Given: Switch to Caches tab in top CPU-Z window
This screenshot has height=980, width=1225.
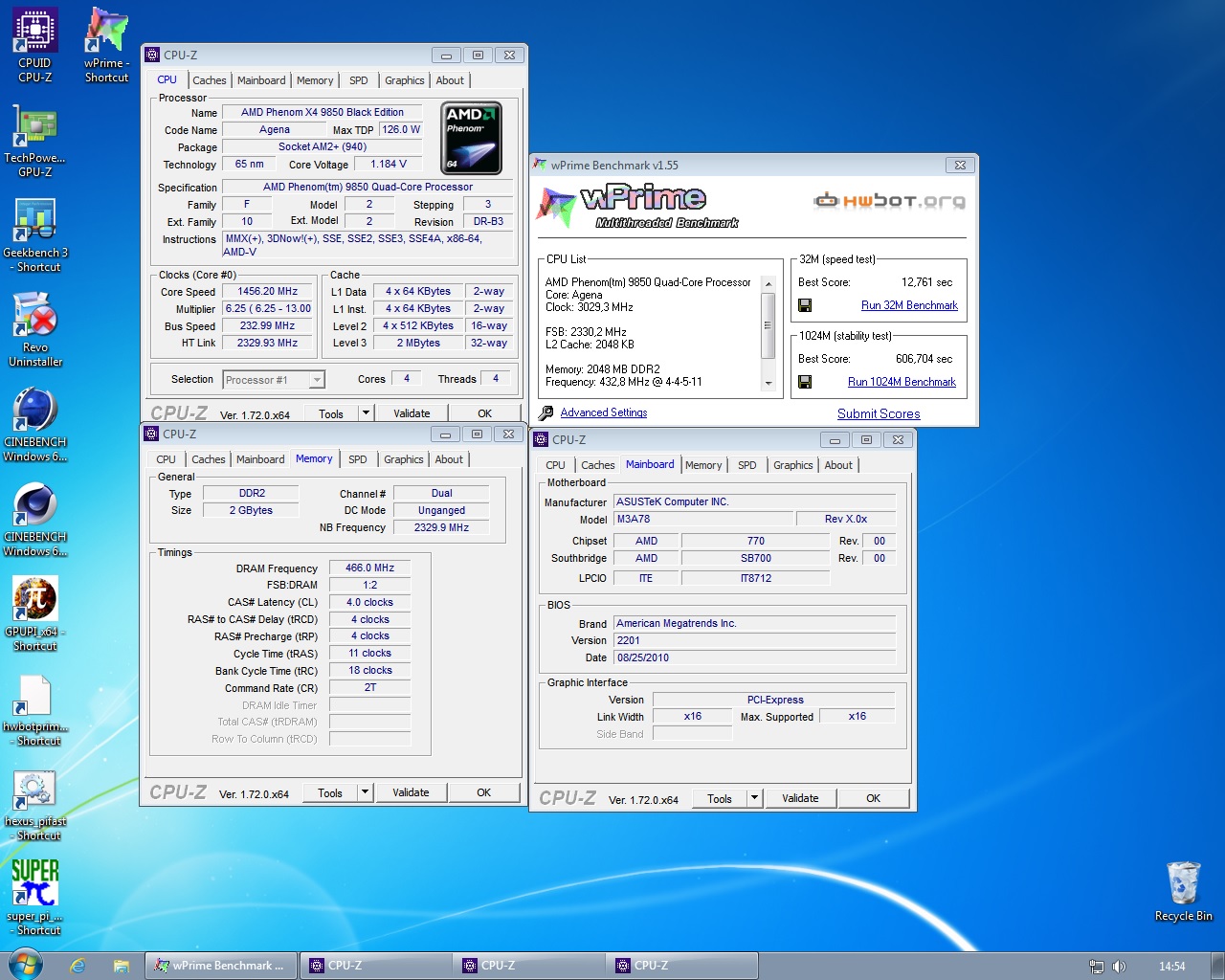Looking at the screenshot, I should coord(210,80).
